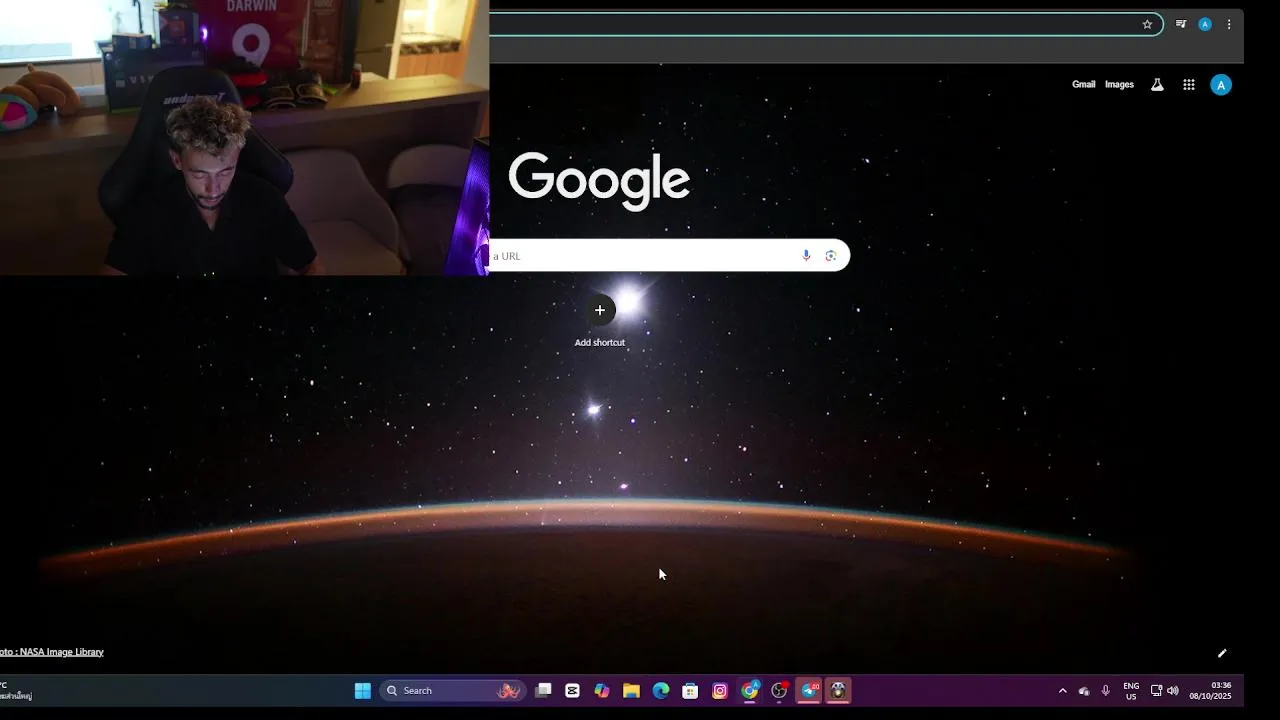
Task: Bookmark this page with the star icon
Action: (x=1147, y=24)
